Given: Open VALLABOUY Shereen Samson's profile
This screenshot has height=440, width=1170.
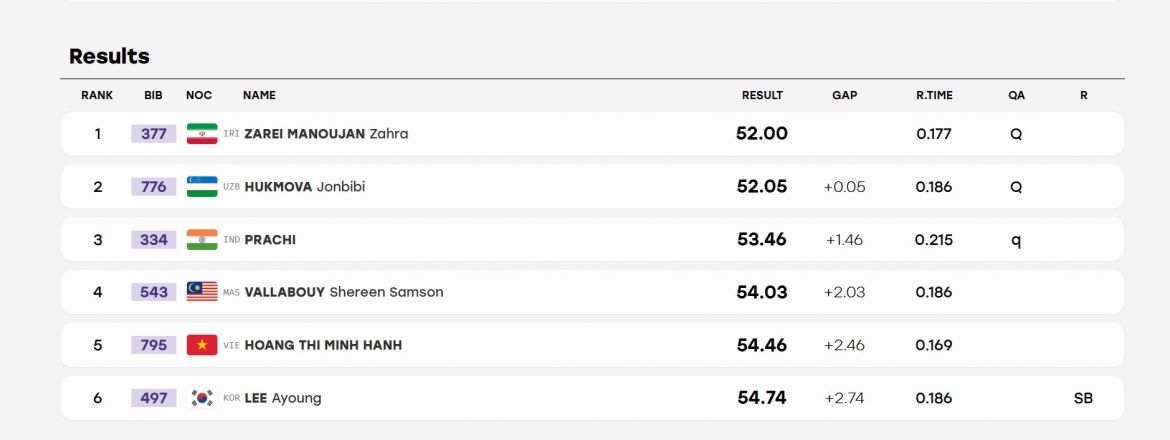Looking at the screenshot, I should point(344,292).
